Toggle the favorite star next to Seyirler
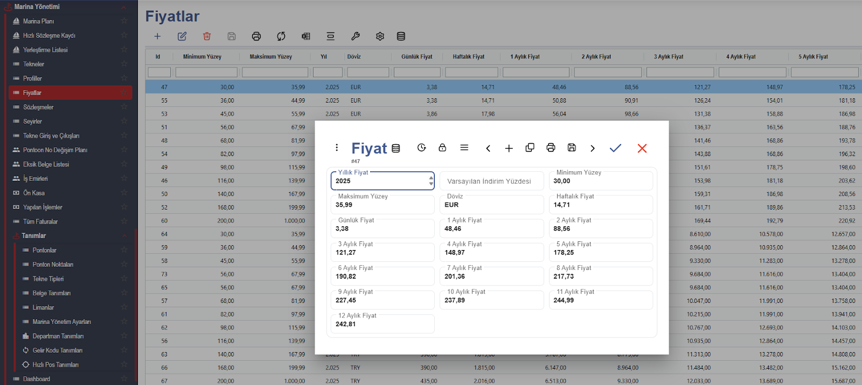This screenshot has width=862, height=385. [124, 122]
